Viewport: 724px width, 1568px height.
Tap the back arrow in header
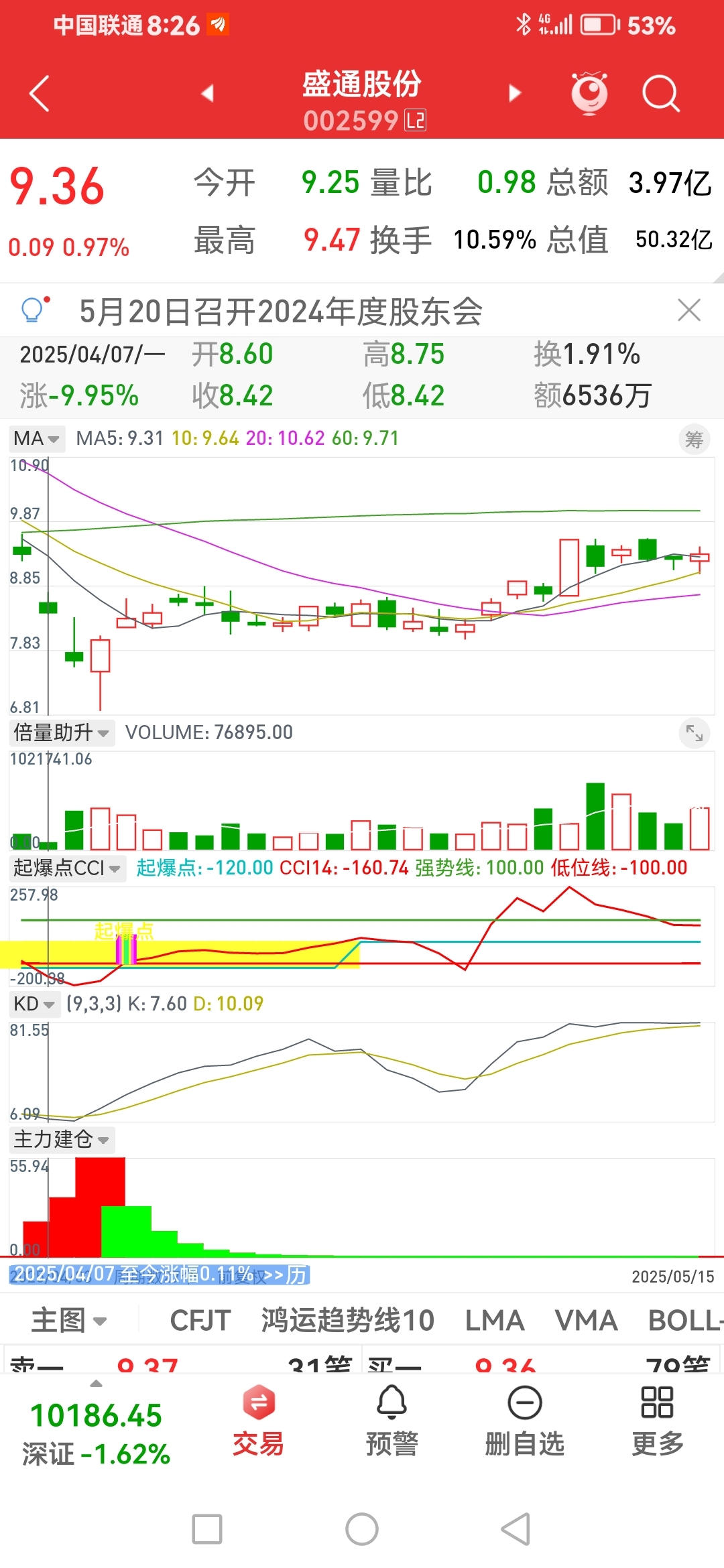click(x=40, y=93)
